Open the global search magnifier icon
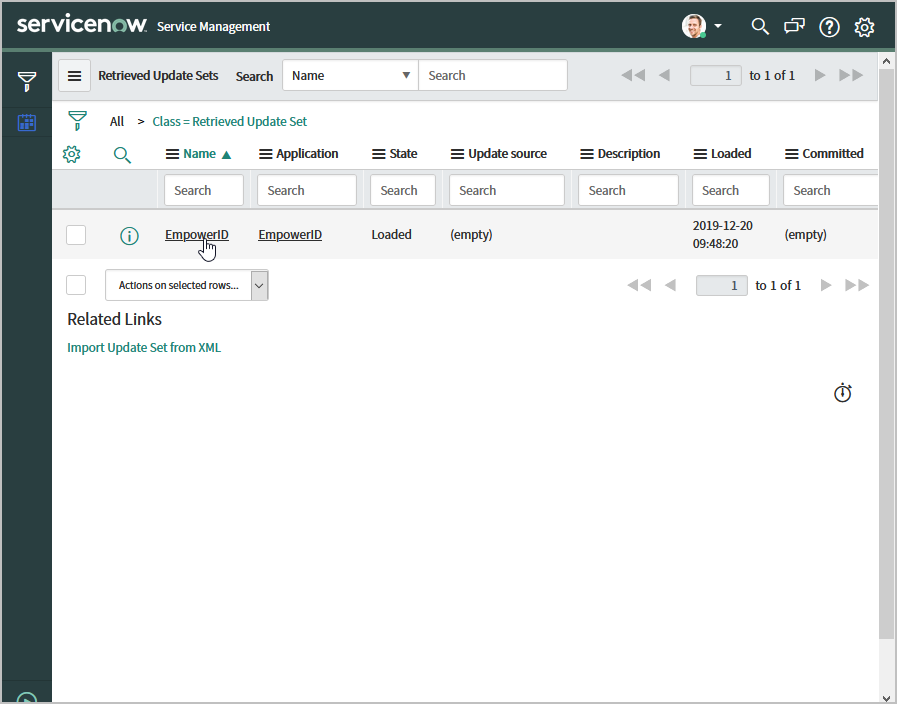Image resolution: width=897 pixels, height=704 pixels. 760,27
